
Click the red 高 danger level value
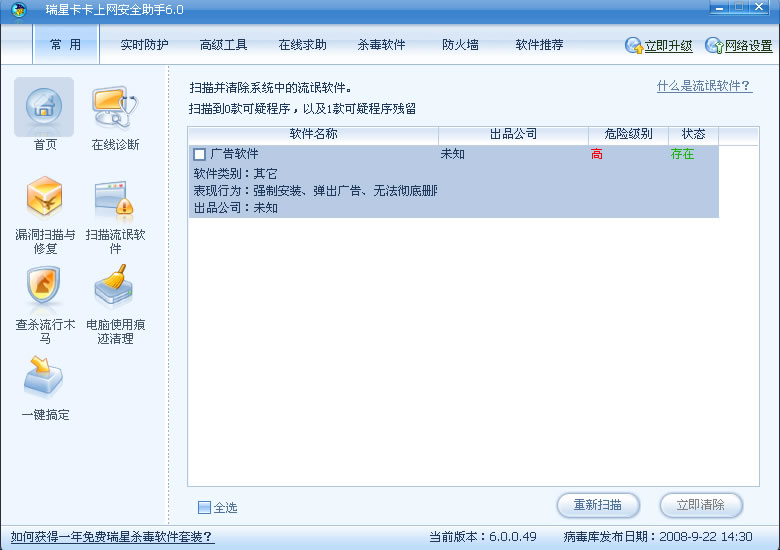click(x=597, y=154)
